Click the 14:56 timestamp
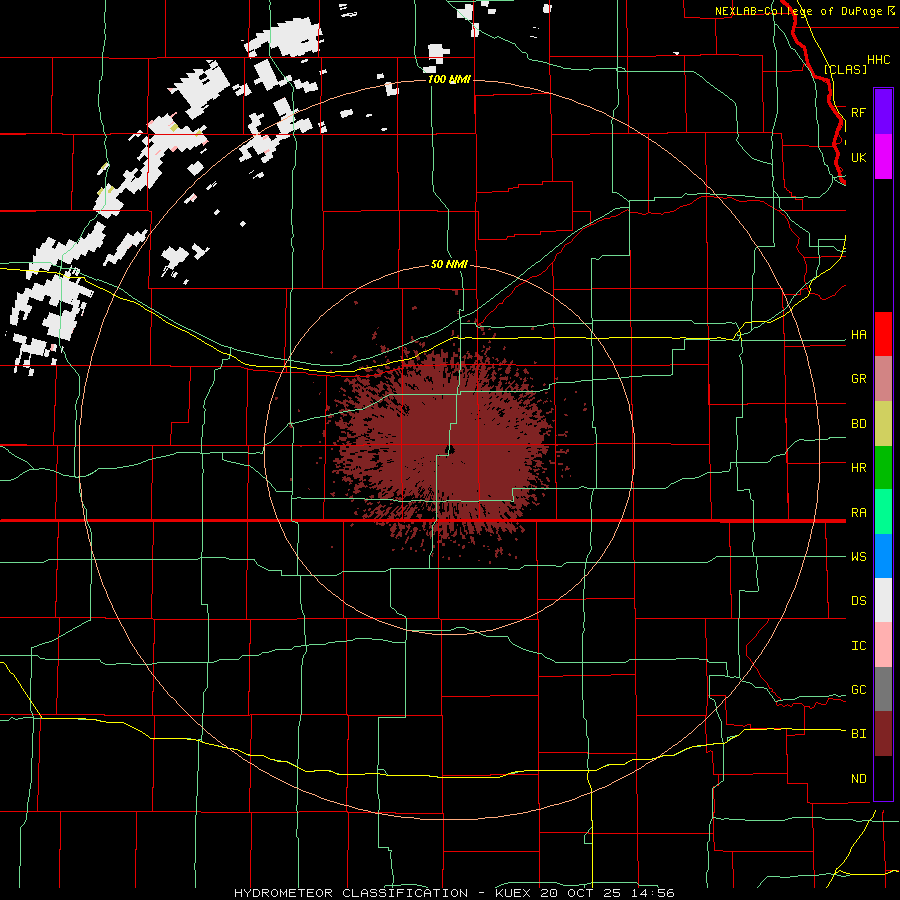900x900 pixels. (x=651, y=893)
